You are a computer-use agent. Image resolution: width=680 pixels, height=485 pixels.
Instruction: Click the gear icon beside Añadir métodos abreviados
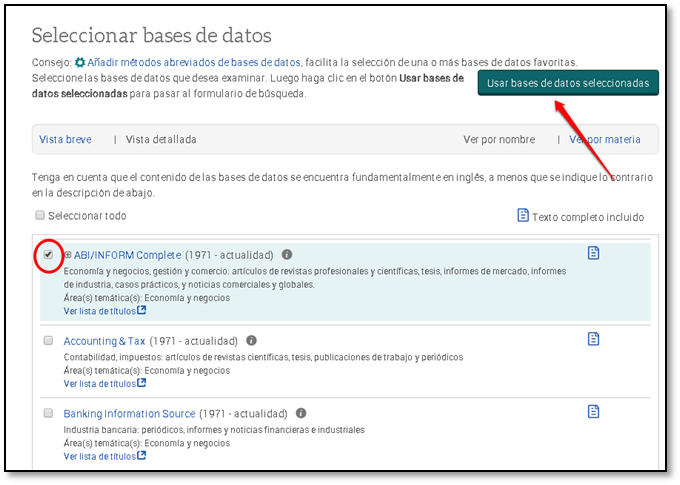[80, 62]
